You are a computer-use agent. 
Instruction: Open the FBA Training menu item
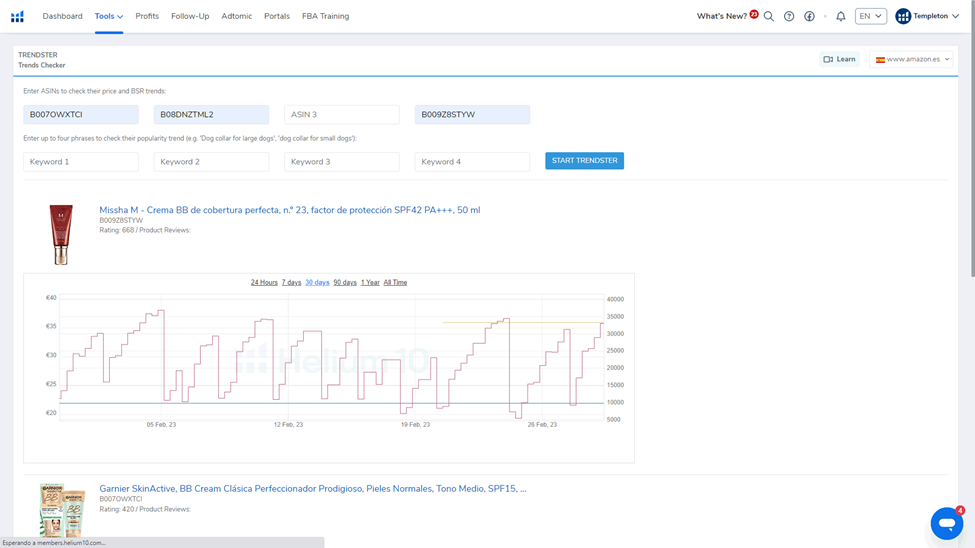[326, 16]
